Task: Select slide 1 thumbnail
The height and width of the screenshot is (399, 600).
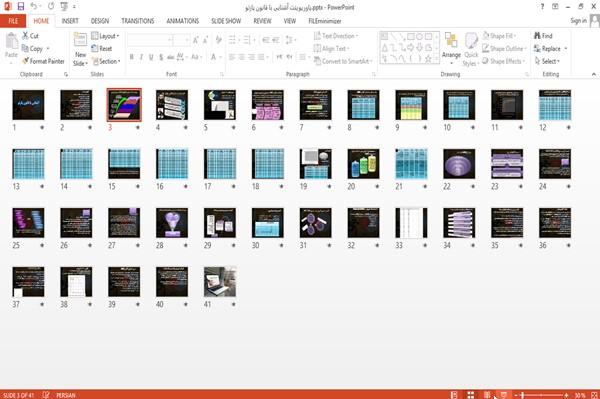Action: pyautogui.click(x=28, y=105)
